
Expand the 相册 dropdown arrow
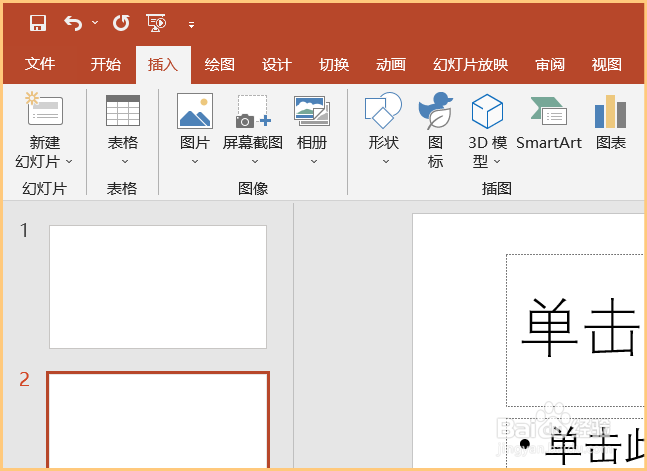pyautogui.click(x=314, y=161)
